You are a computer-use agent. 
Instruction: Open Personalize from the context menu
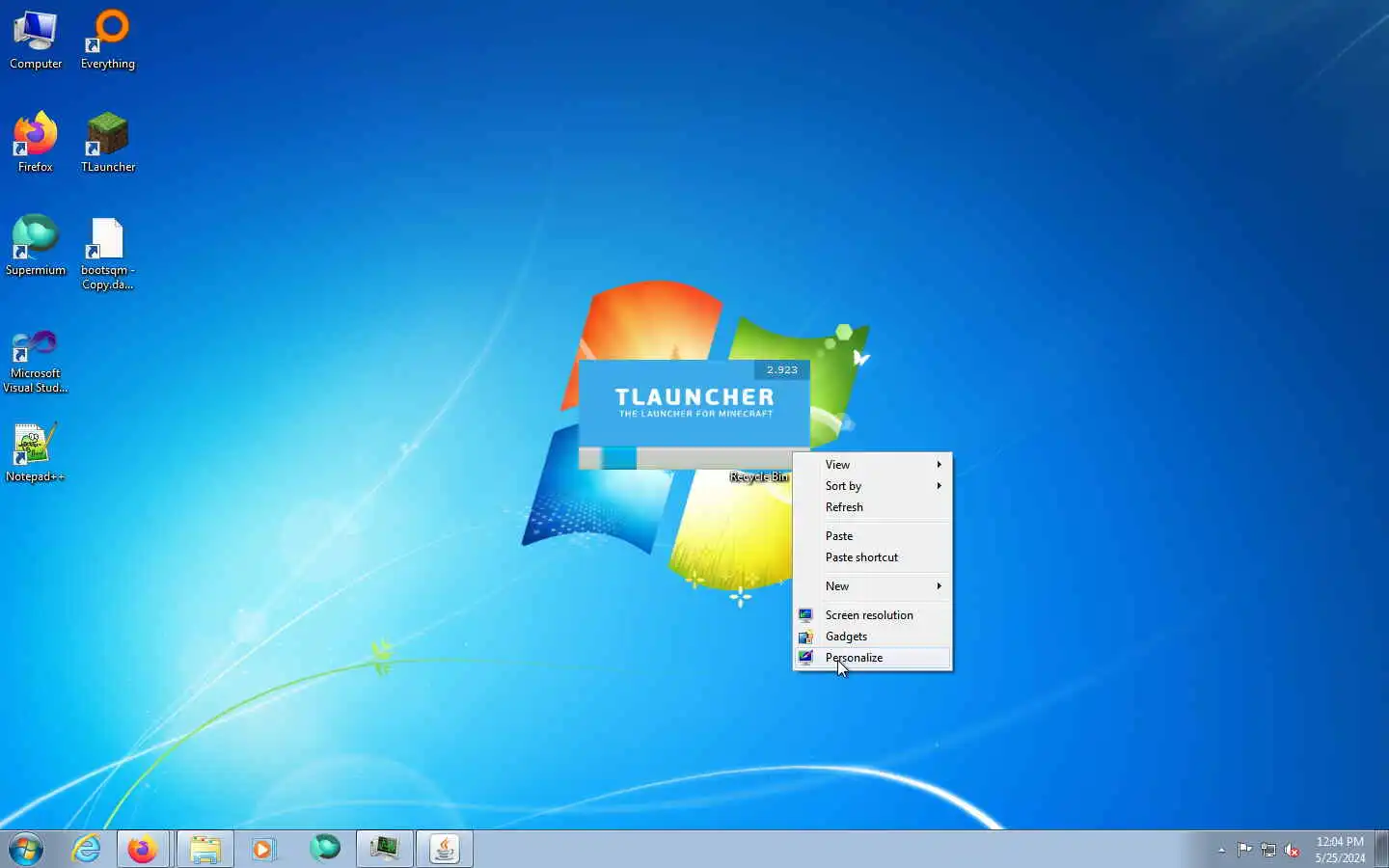tap(872, 658)
